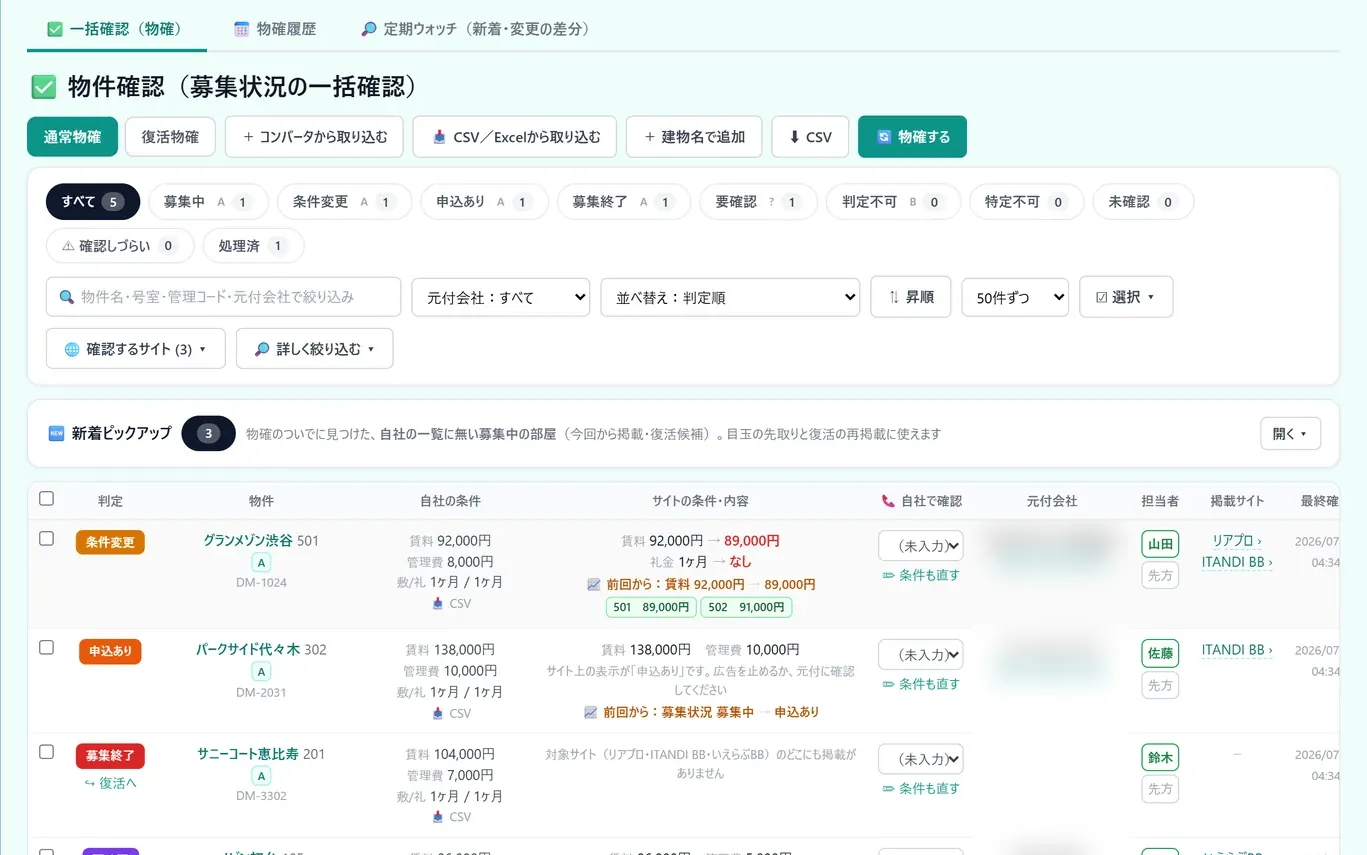Check the パークサイド代々木 302 row checkbox
This screenshot has width=1367, height=855.
pos(46,647)
